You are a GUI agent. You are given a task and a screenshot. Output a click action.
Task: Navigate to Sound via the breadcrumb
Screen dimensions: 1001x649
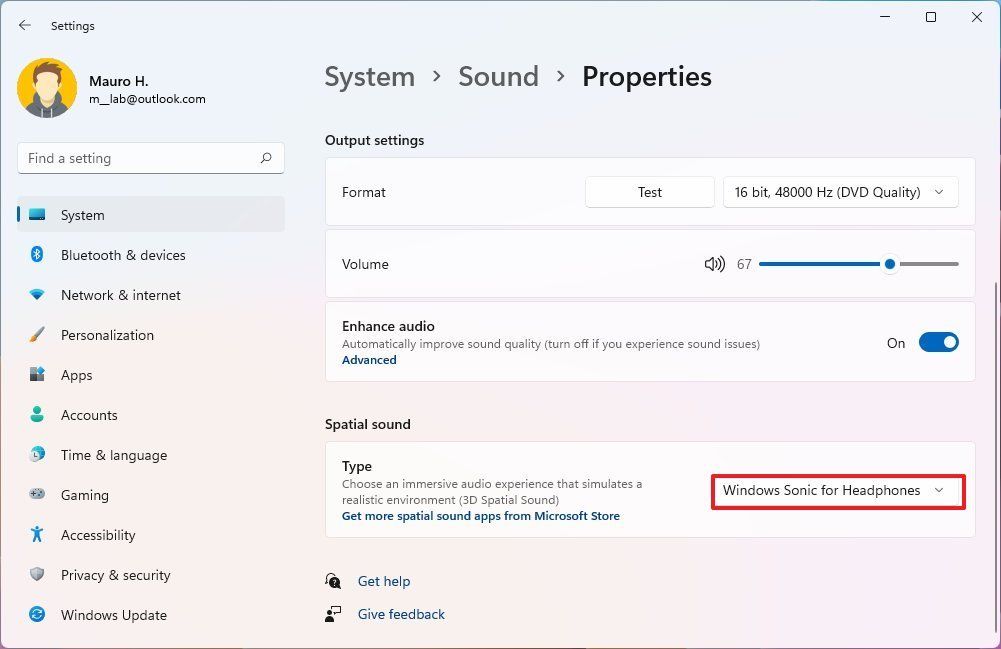[498, 76]
